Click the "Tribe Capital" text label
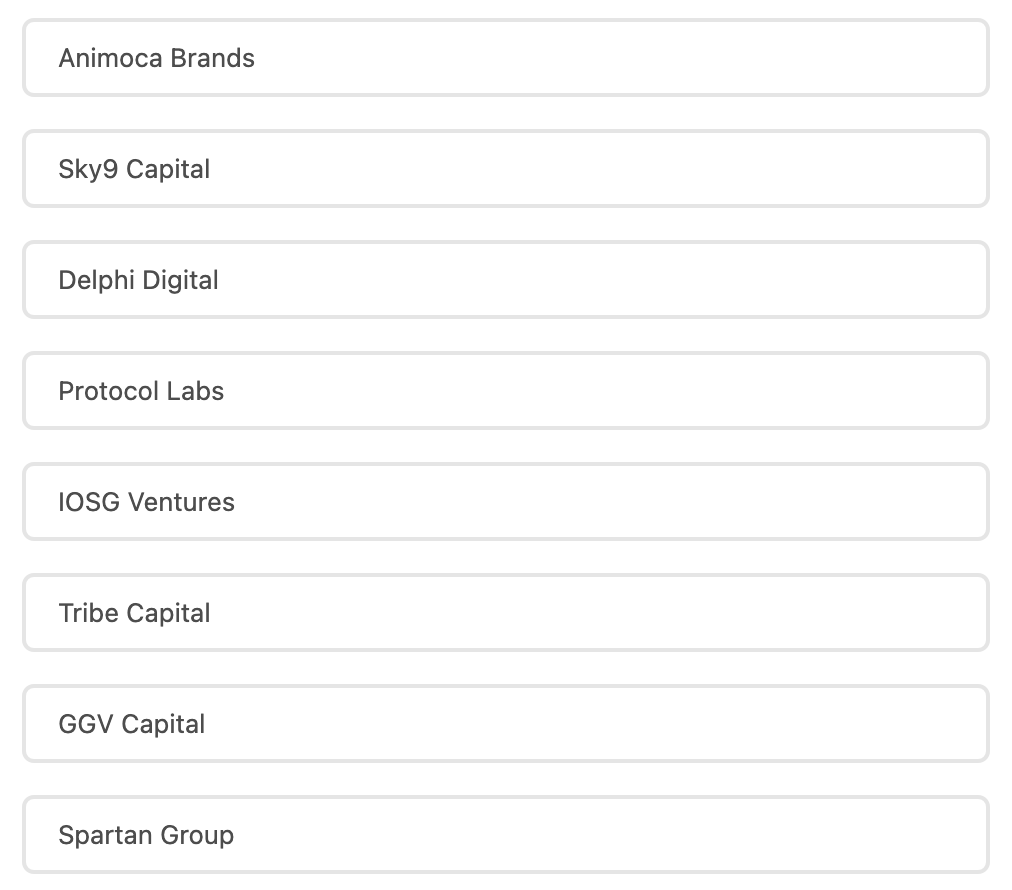1012x890 pixels. [x=134, y=613]
